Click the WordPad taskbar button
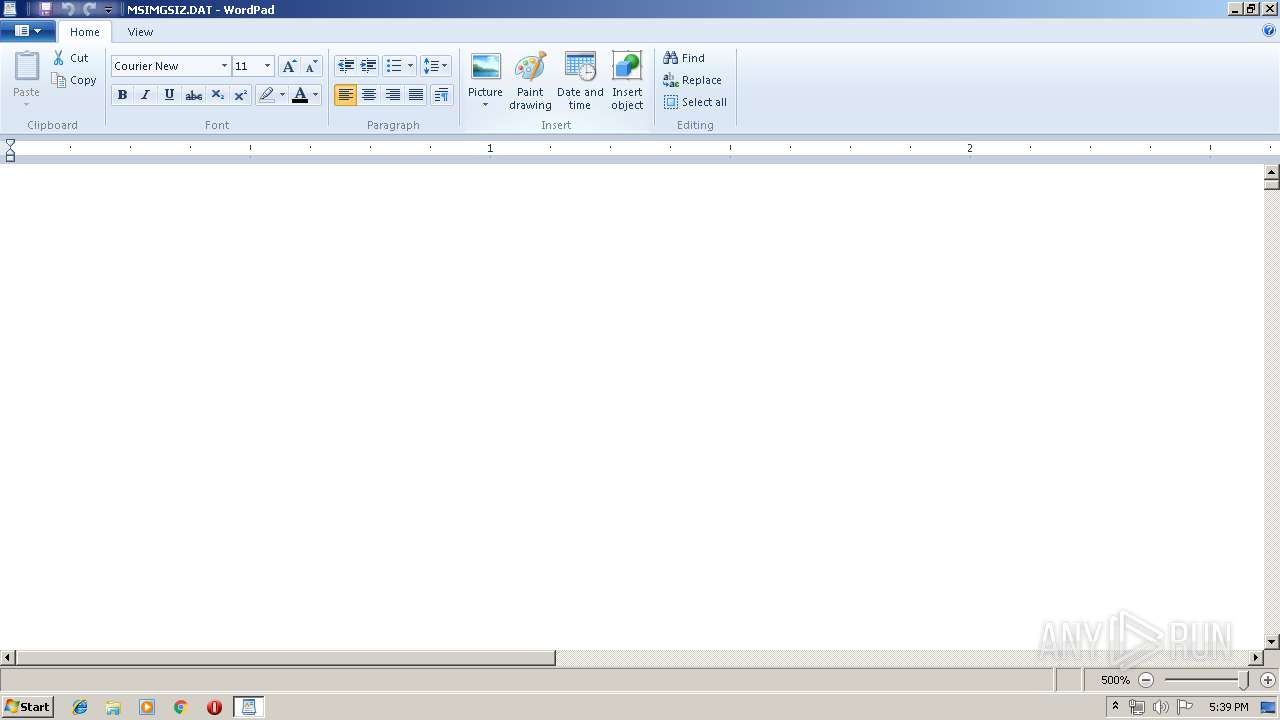 [x=248, y=707]
